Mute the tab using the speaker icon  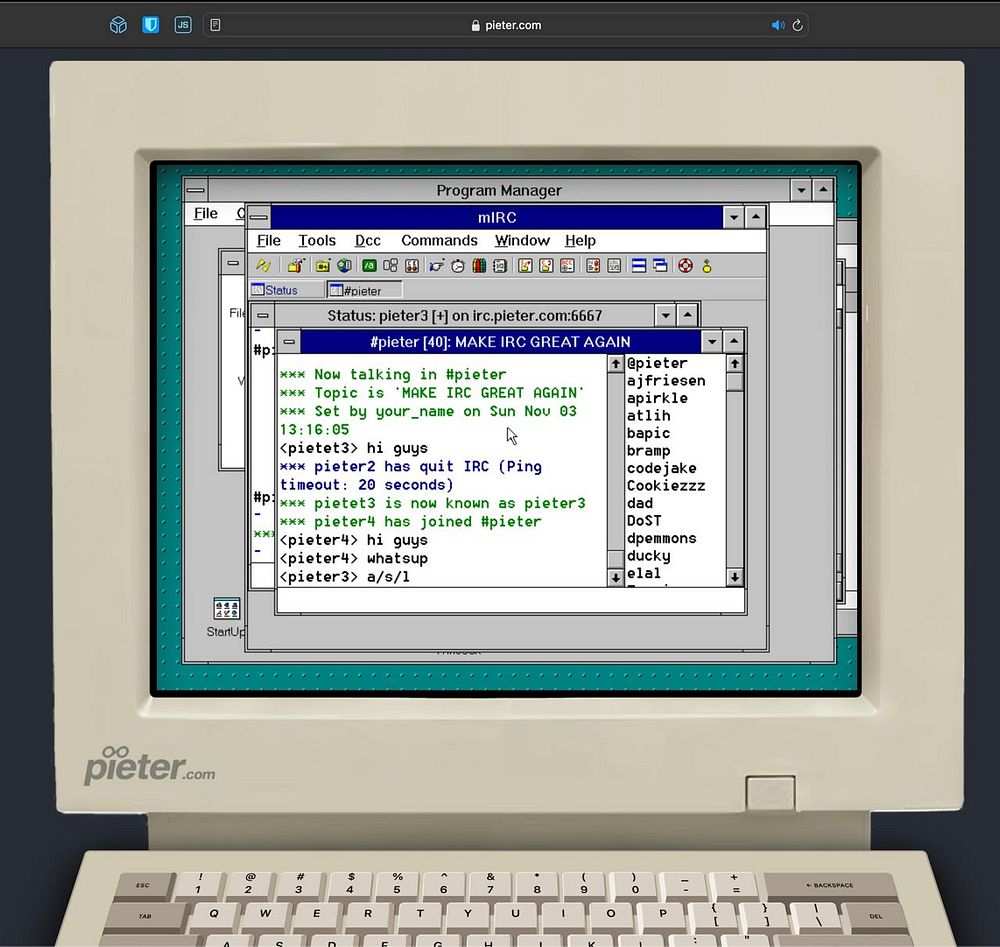click(777, 25)
